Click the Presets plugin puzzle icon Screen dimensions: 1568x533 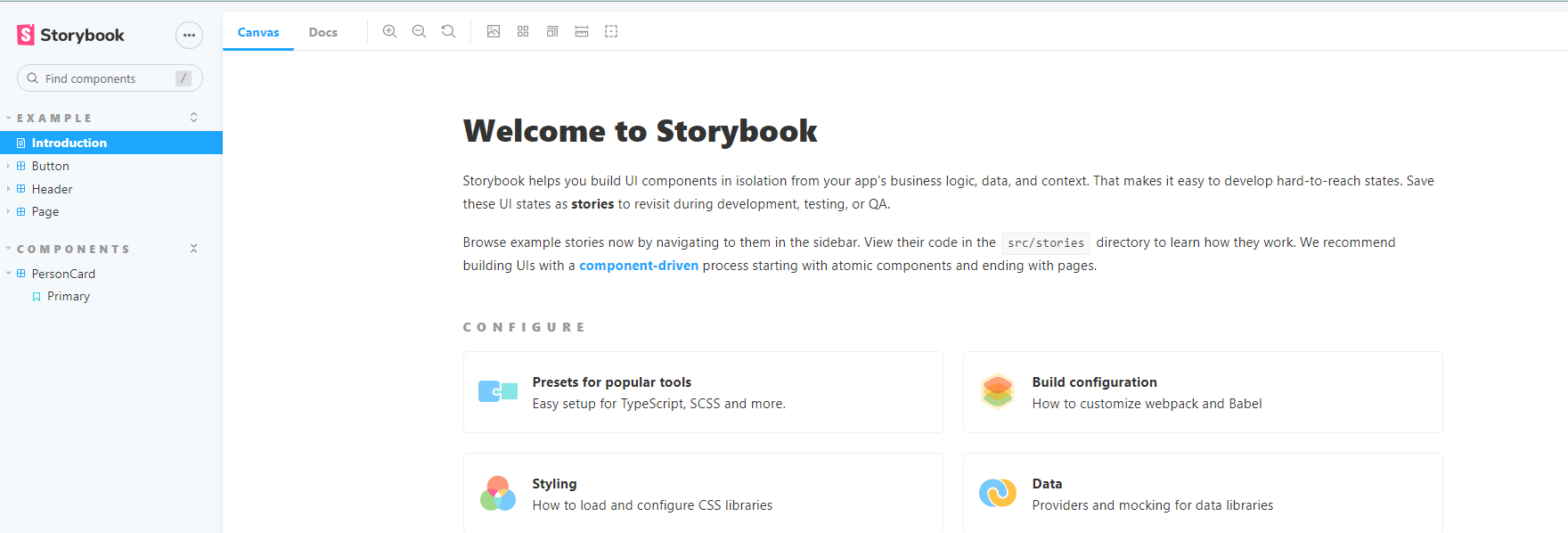click(498, 391)
